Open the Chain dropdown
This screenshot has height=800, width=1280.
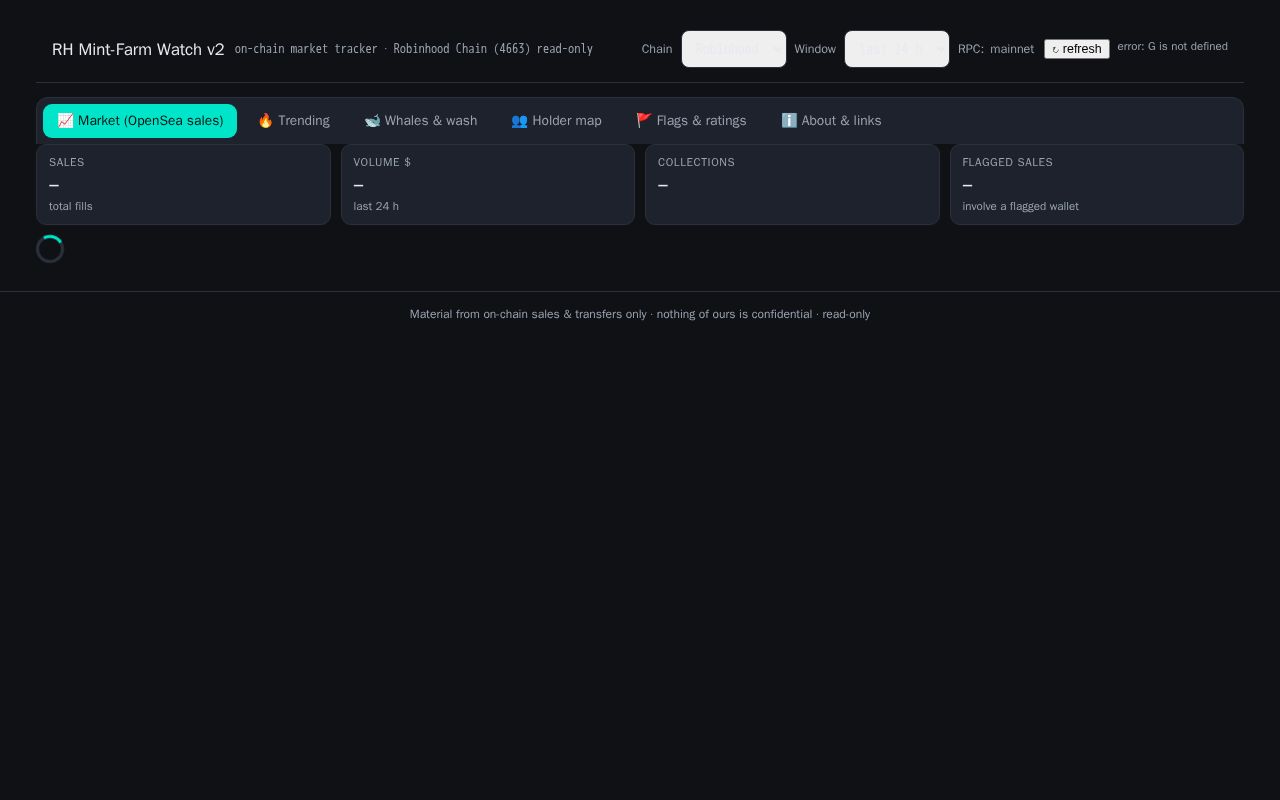click(734, 49)
